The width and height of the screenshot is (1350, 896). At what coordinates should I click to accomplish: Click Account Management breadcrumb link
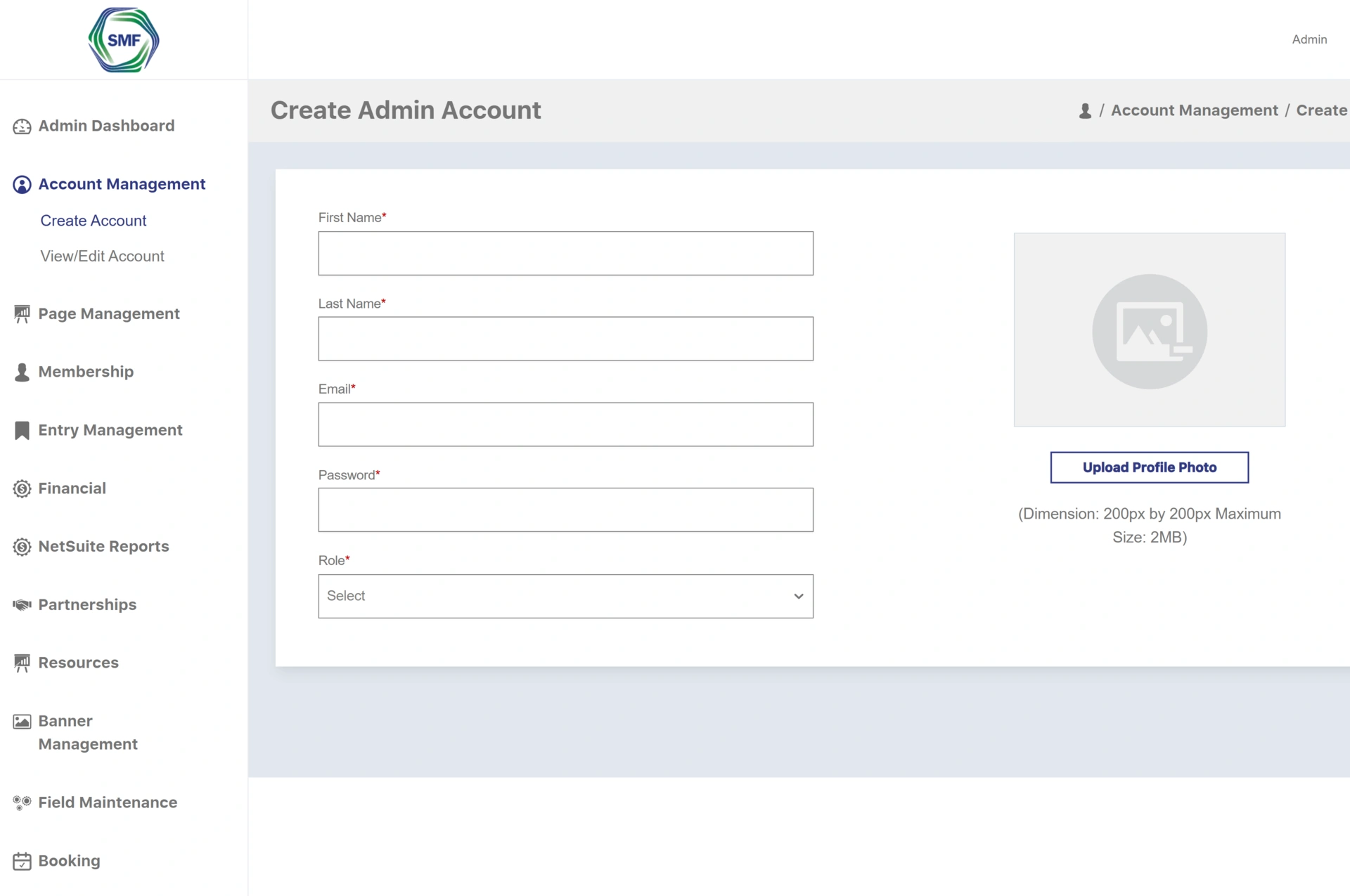[x=1194, y=111]
